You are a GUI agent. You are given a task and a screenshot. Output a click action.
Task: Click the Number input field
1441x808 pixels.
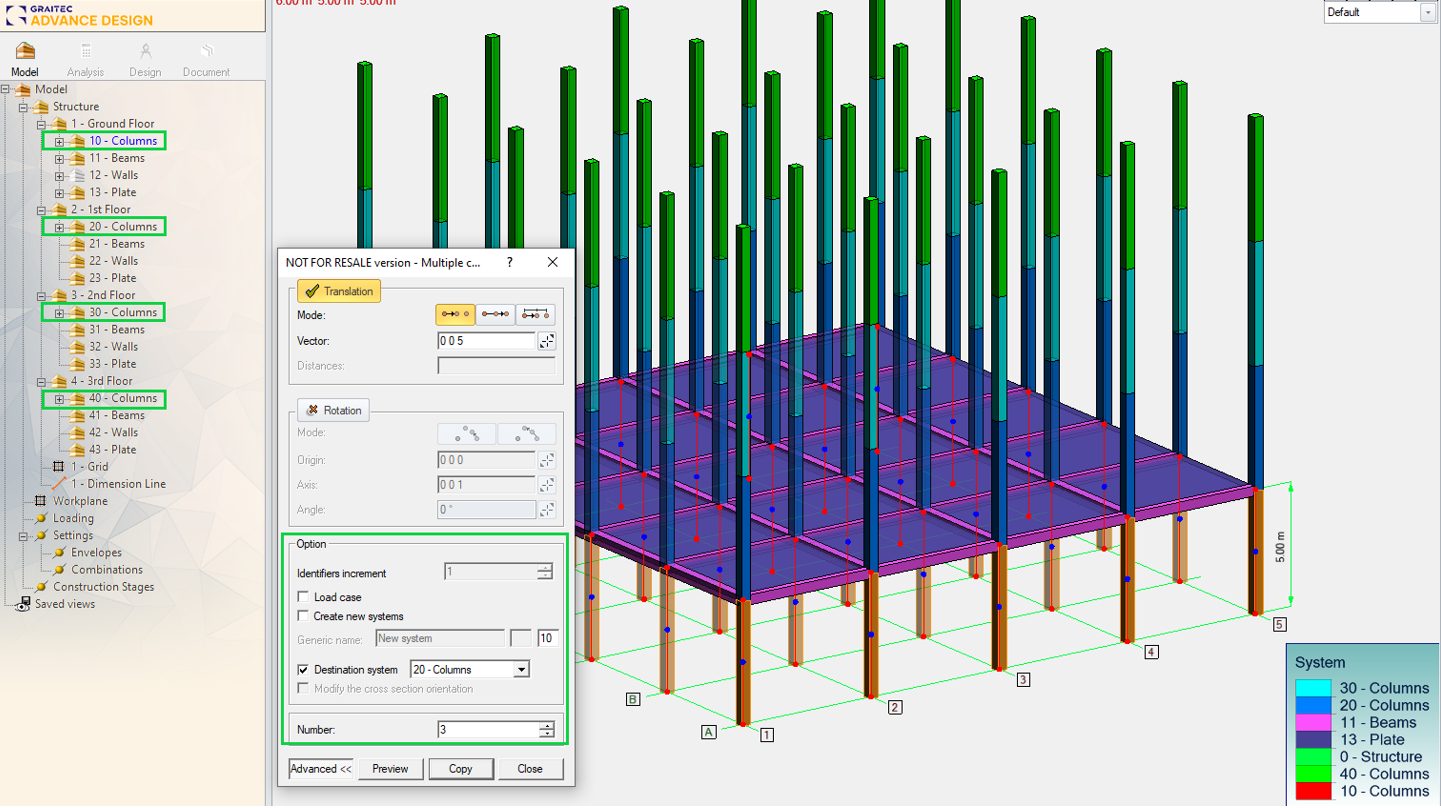point(487,730)
